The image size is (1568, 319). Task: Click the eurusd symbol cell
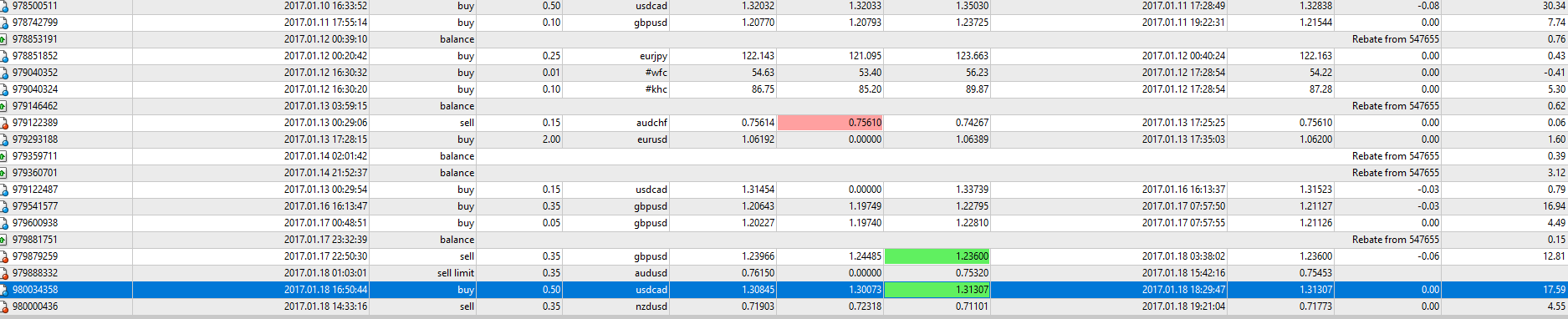click(x=652, y=139)
